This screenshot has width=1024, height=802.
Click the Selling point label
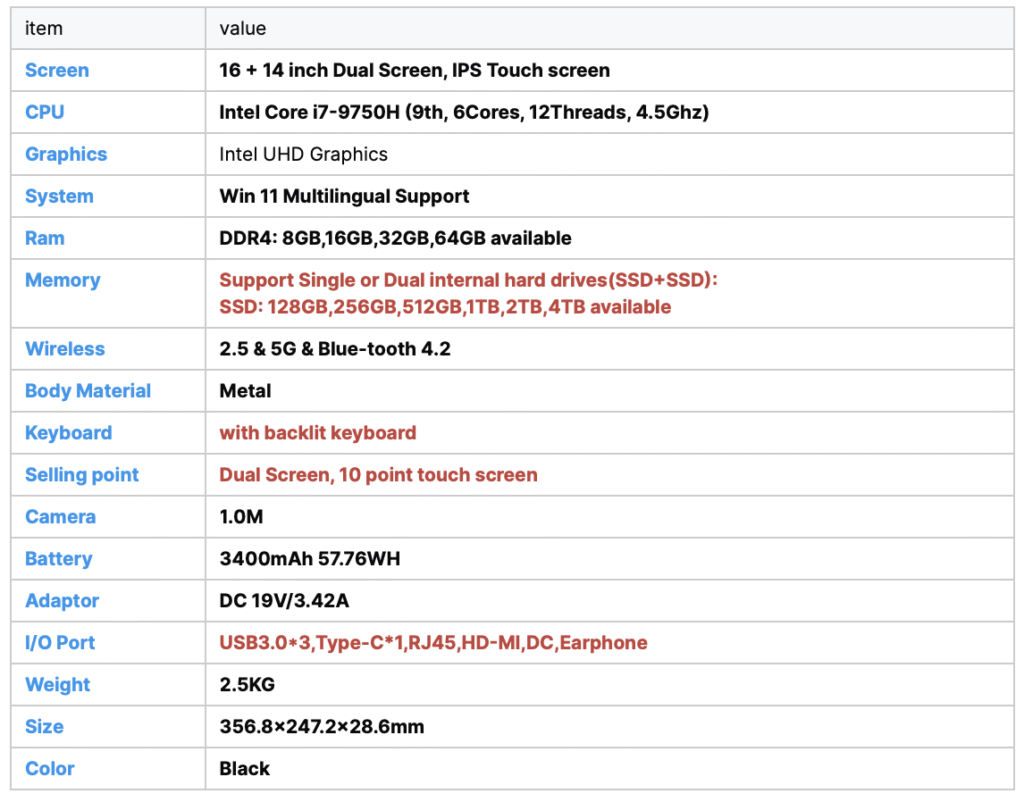82,475
